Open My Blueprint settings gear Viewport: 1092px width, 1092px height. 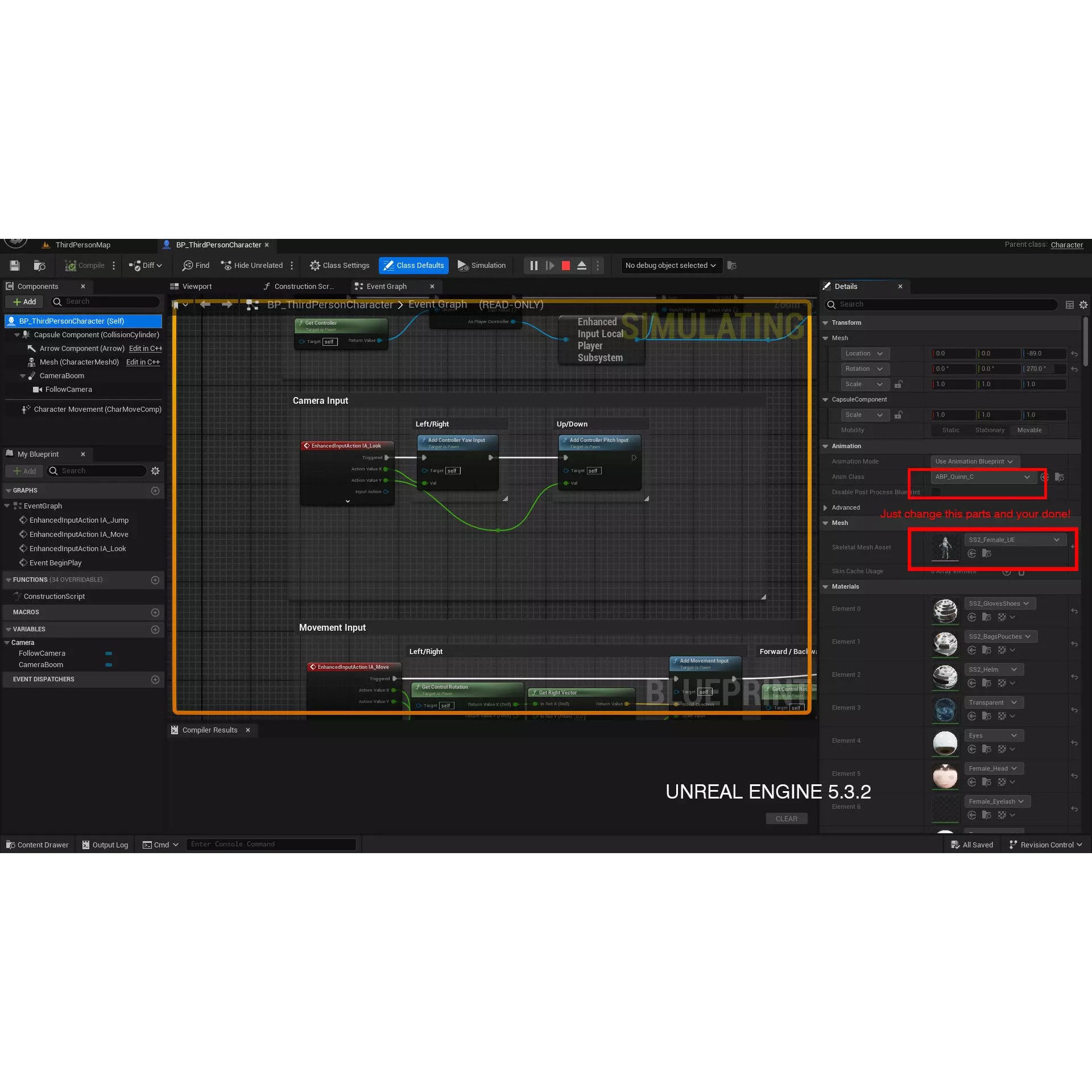[155, 471]
